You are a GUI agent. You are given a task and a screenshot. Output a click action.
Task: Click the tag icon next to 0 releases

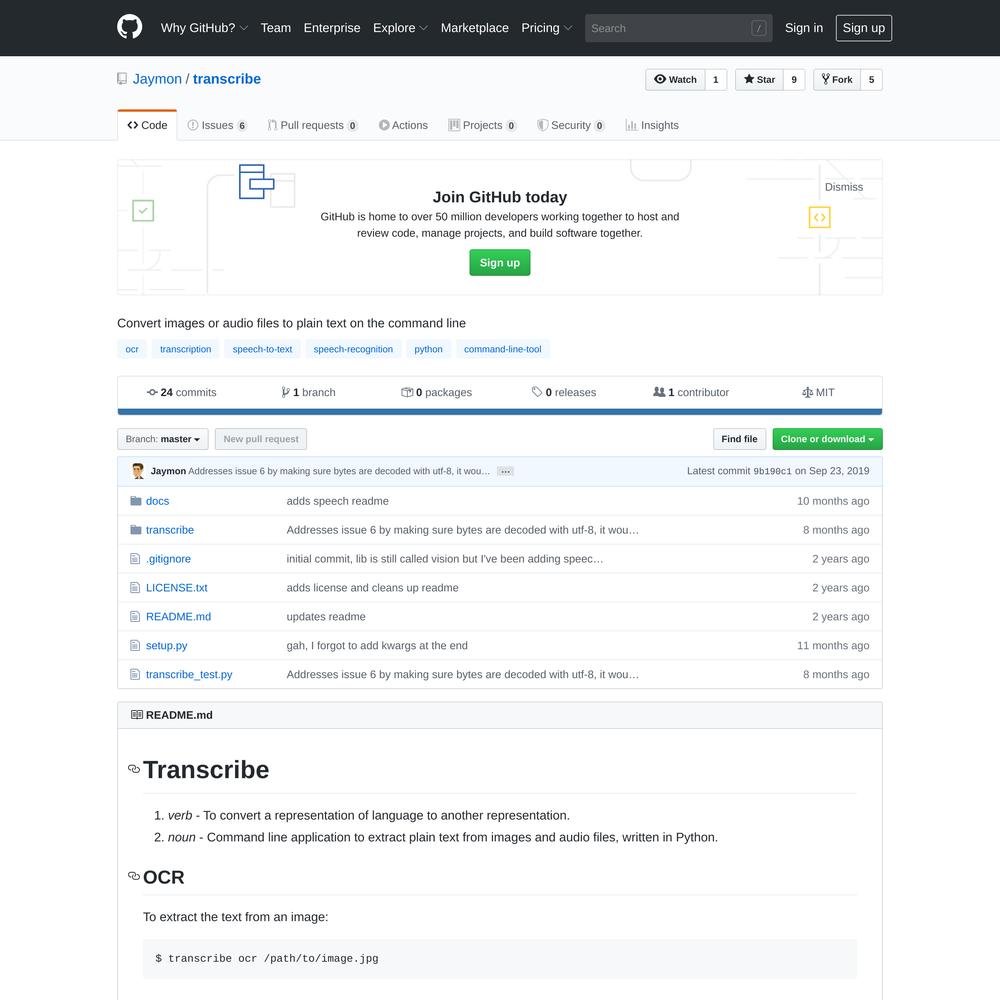tap(537, 392)
